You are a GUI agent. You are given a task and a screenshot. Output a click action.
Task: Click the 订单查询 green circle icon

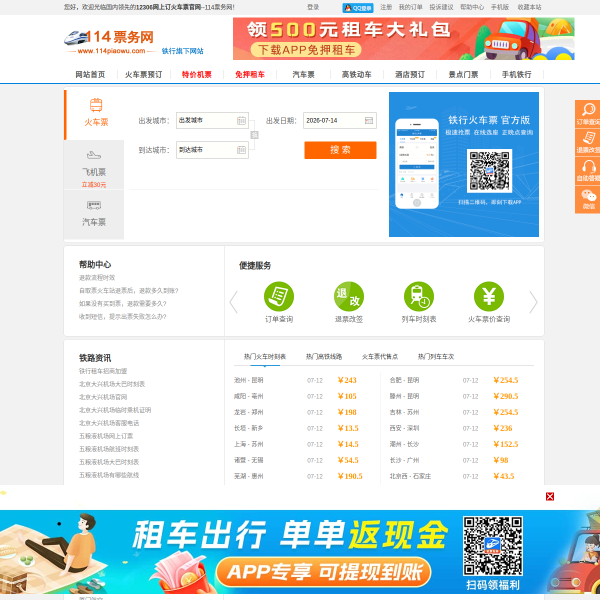click(279, 297)
